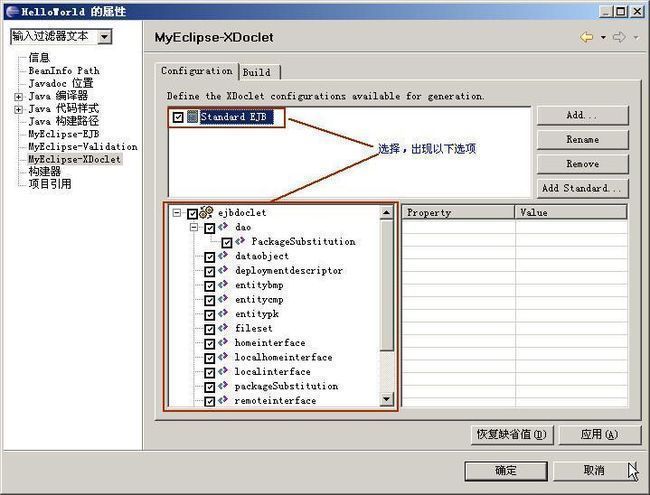Select Javadoc 位置 in the tree
The width and height of the screenshot is (650, 495).
click(x=61, y=83)
